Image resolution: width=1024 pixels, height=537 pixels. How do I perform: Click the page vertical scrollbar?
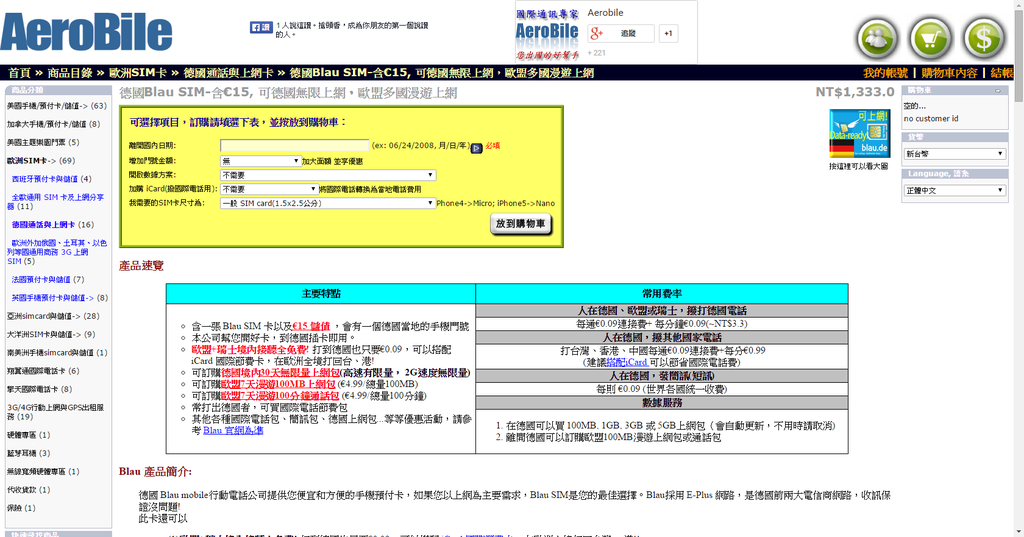coord(1018,268)
